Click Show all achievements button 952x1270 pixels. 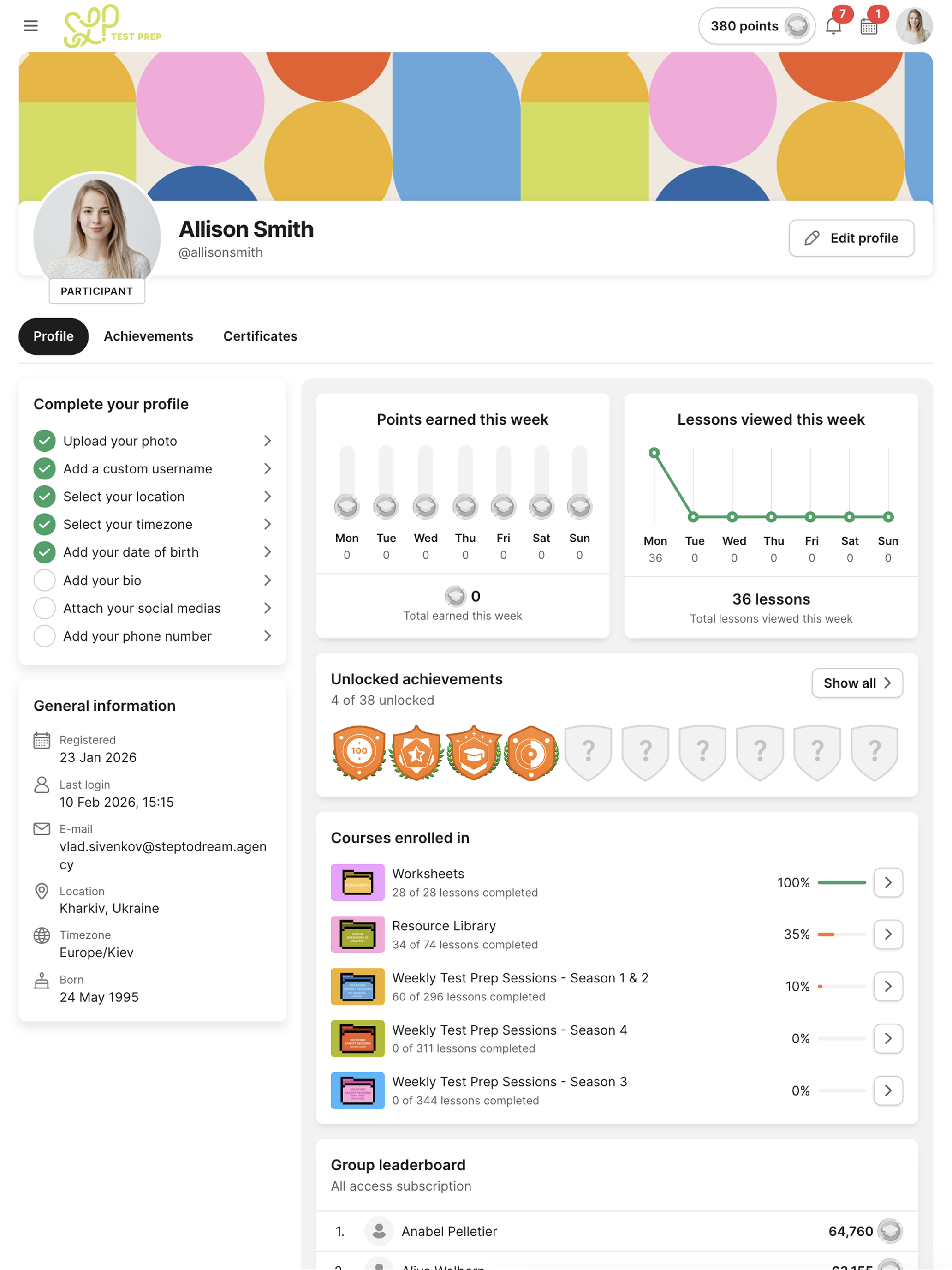tap(857, 683)
